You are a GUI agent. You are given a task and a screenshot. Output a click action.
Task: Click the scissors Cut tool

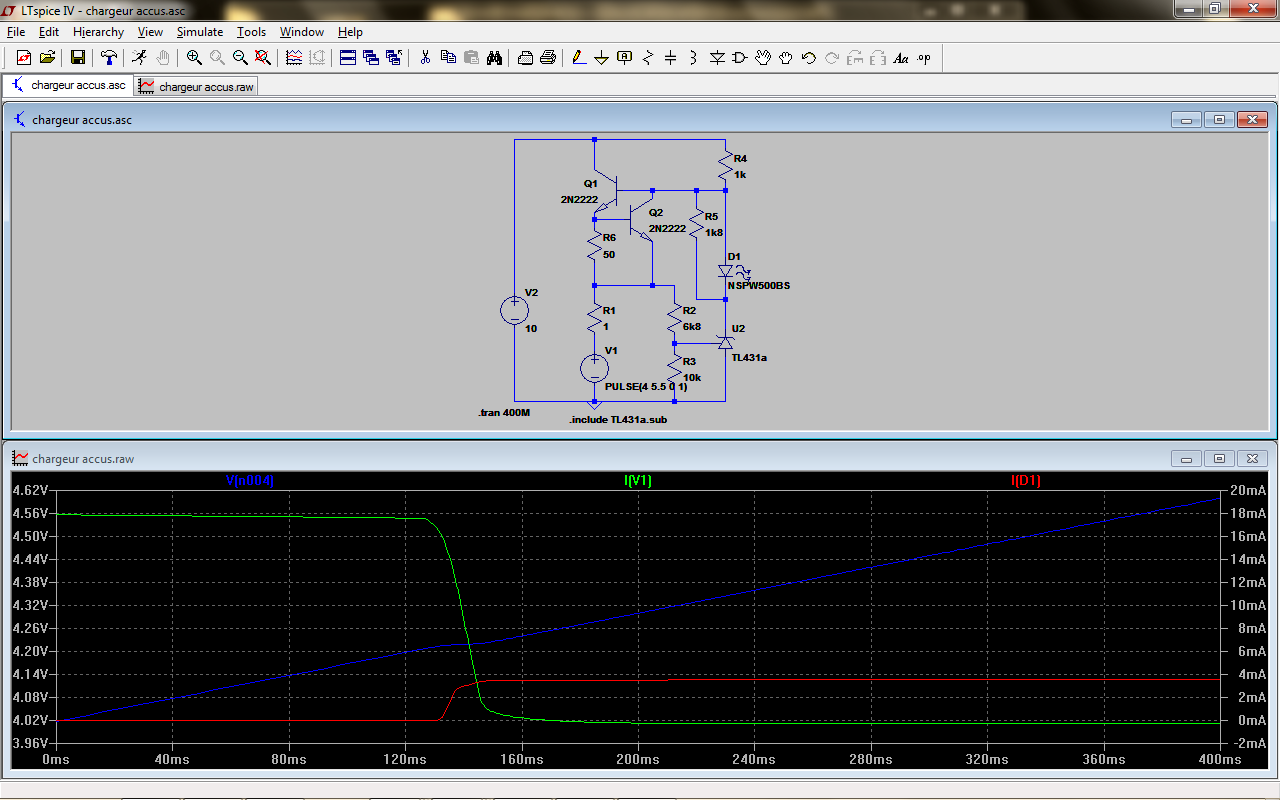coord(425,58)
